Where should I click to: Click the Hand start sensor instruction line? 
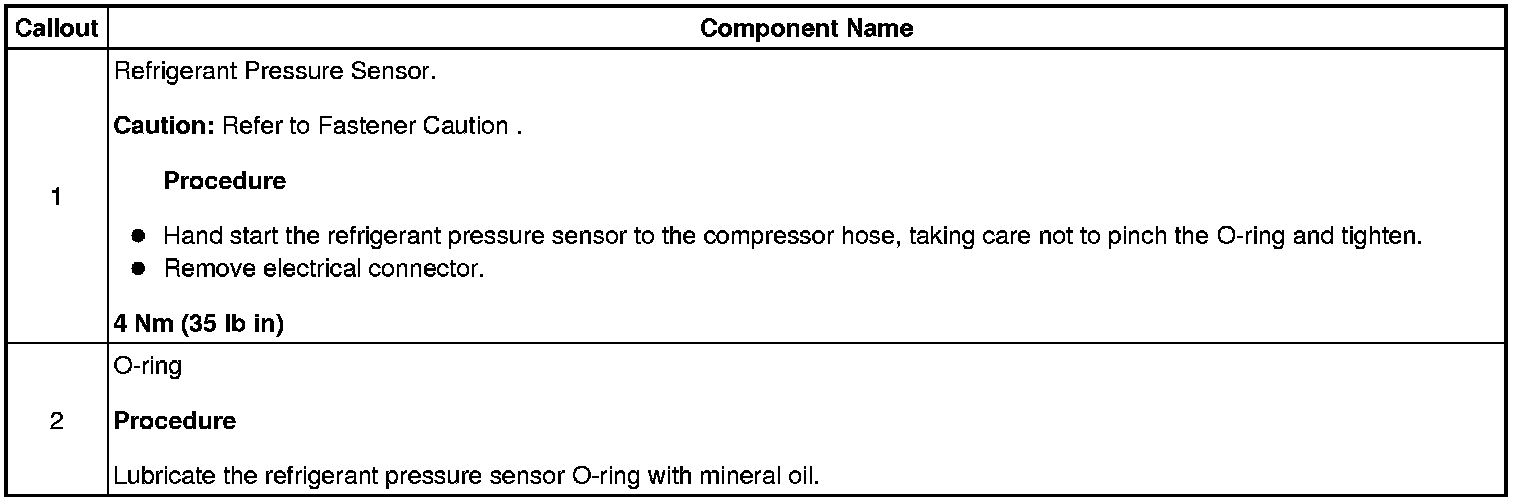click(x=791, y=238)
